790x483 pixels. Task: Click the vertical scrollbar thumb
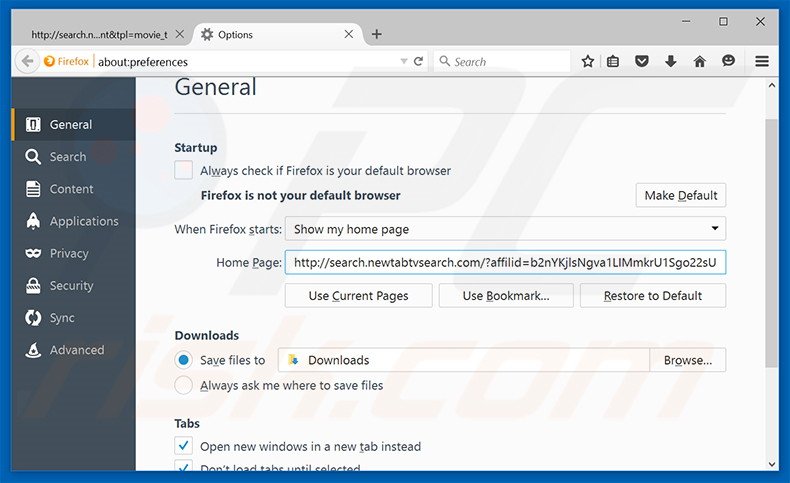tap(771, 243)
